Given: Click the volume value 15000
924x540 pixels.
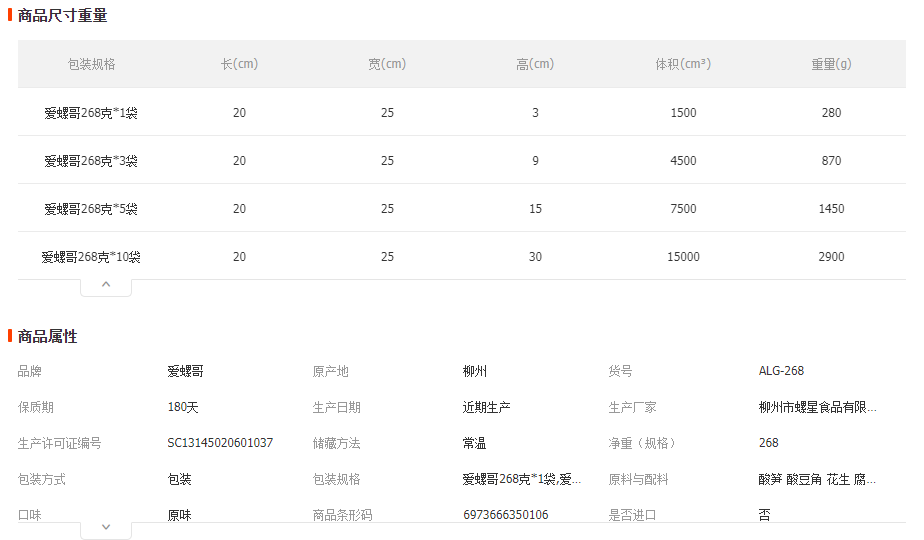Looking at the screenshot, I should (684, 257).
